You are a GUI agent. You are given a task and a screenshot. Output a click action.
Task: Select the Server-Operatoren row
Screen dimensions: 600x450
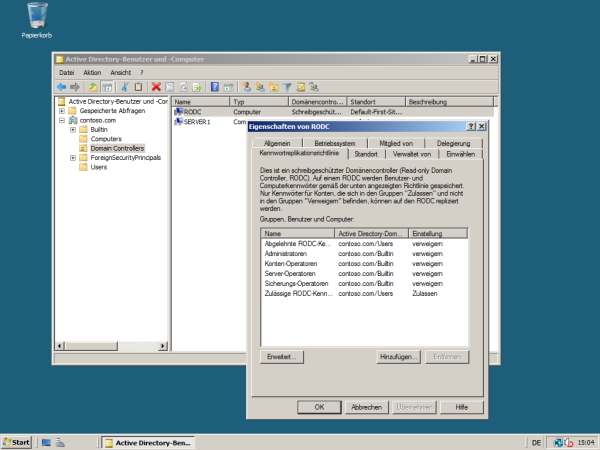(x=364, y=274)
